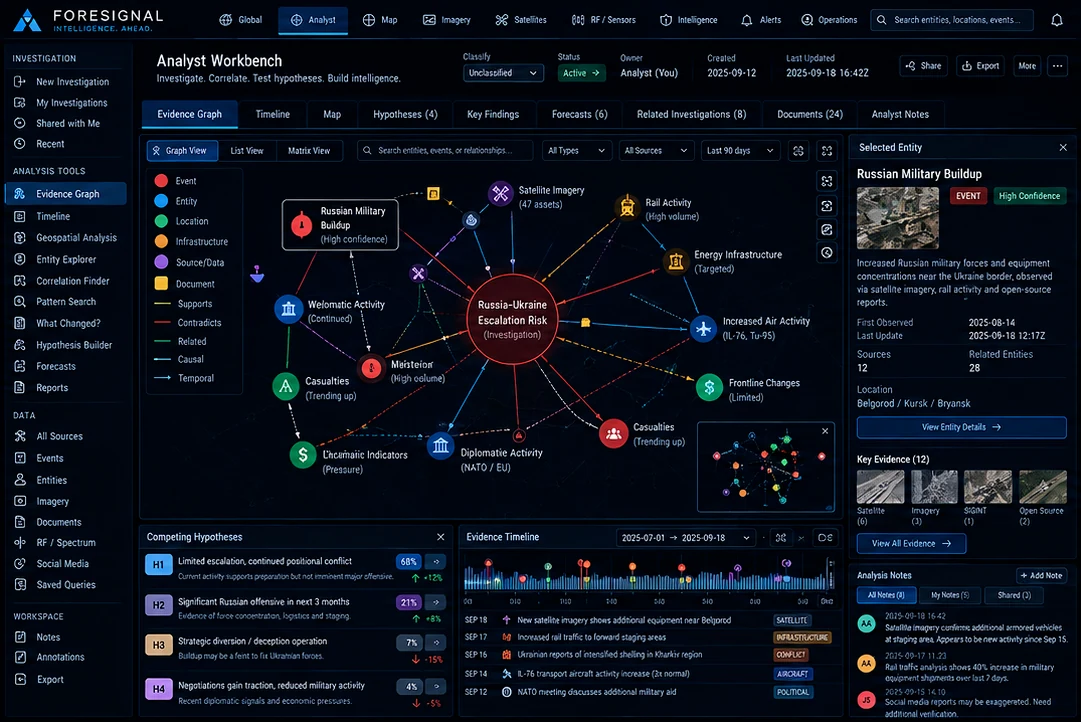Click the fullscreen icon in graph toolbar

coord(827,150)
